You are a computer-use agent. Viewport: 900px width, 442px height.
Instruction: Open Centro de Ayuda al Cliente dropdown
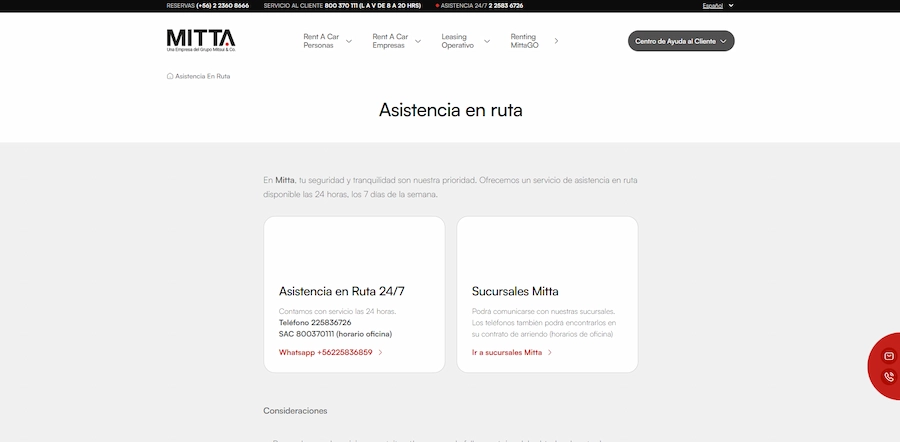pyautogui.click(x=681, y=41)
